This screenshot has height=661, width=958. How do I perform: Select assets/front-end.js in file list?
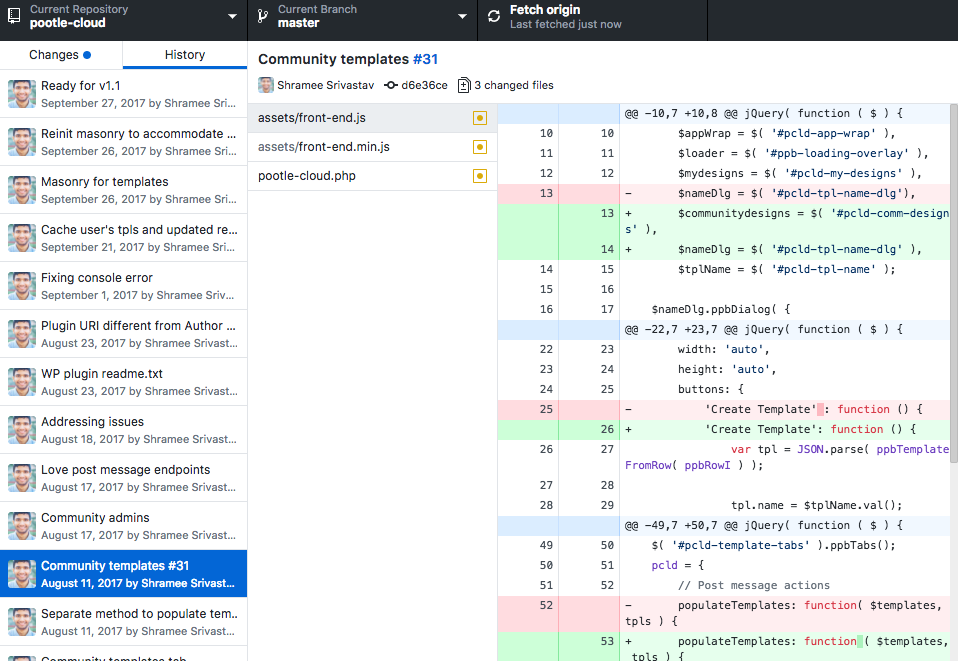tap(372, 118)
